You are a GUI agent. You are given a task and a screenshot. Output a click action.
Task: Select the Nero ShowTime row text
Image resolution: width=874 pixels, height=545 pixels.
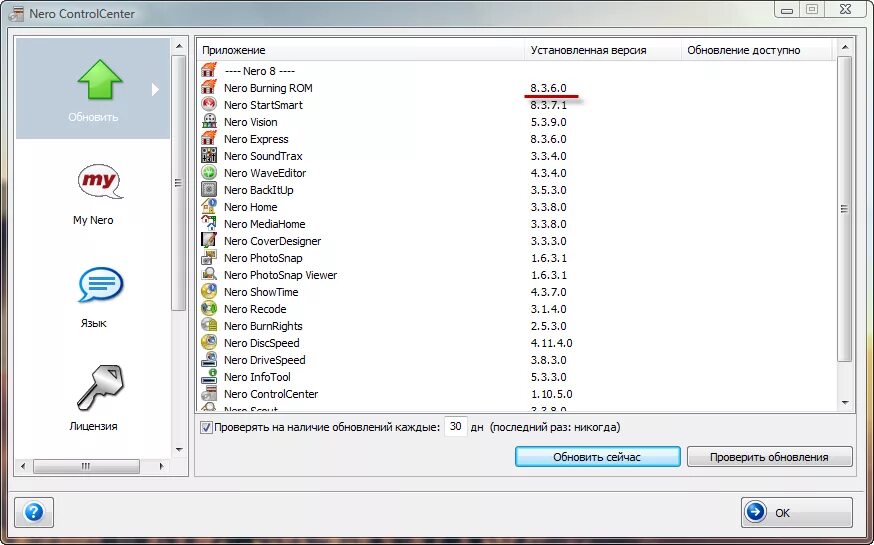coord(261,292)
